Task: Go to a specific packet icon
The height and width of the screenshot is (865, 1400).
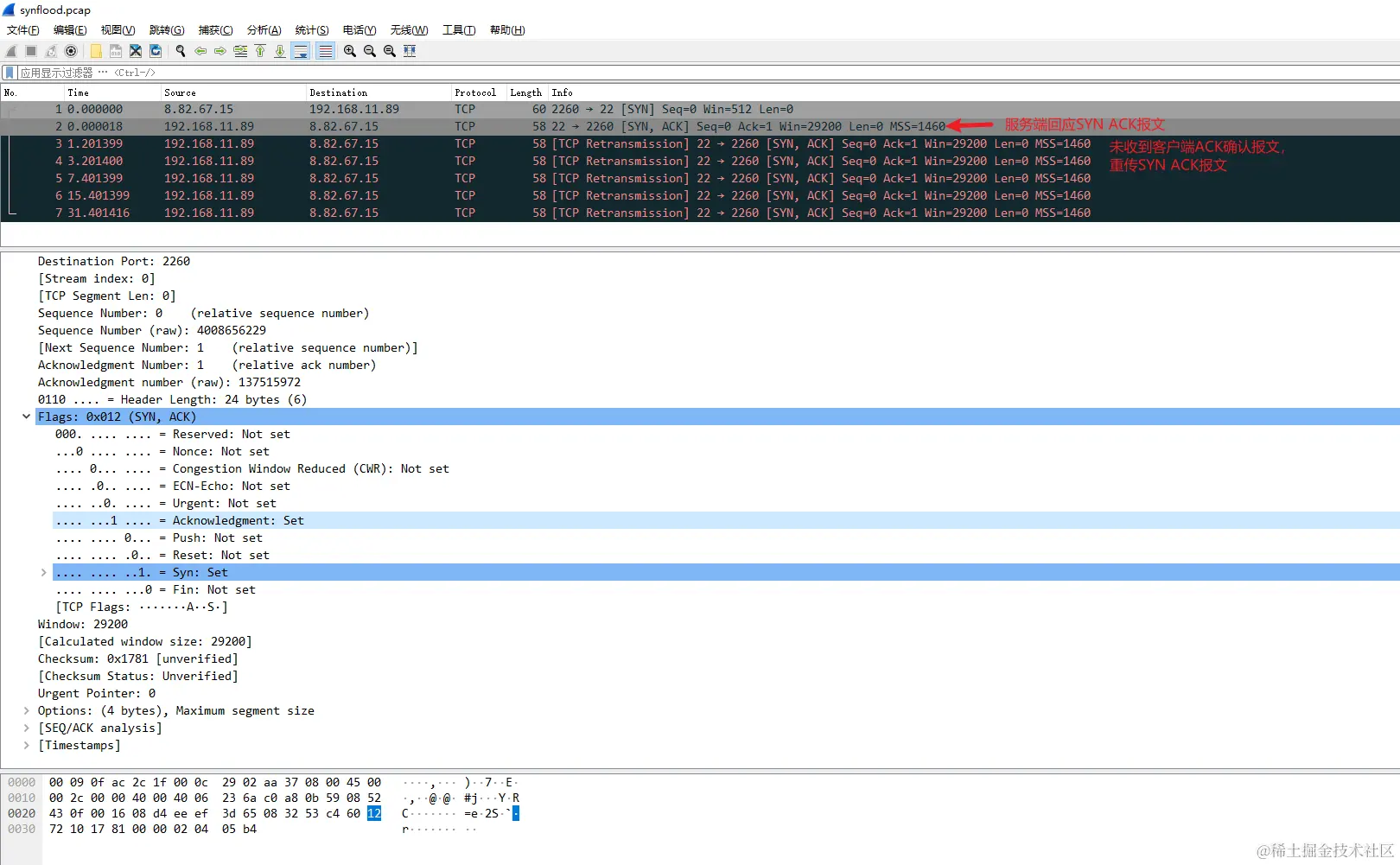Action: point(240,51)
